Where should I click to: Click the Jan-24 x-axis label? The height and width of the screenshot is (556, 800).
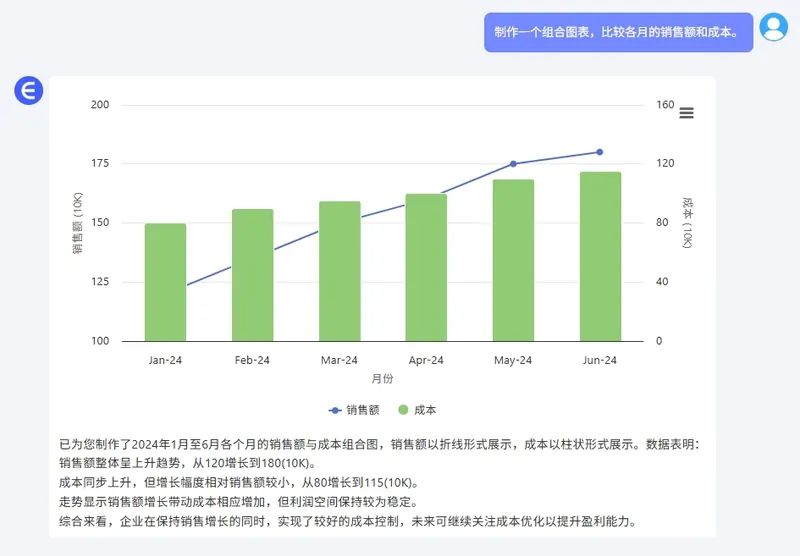[x=165, y=360]
